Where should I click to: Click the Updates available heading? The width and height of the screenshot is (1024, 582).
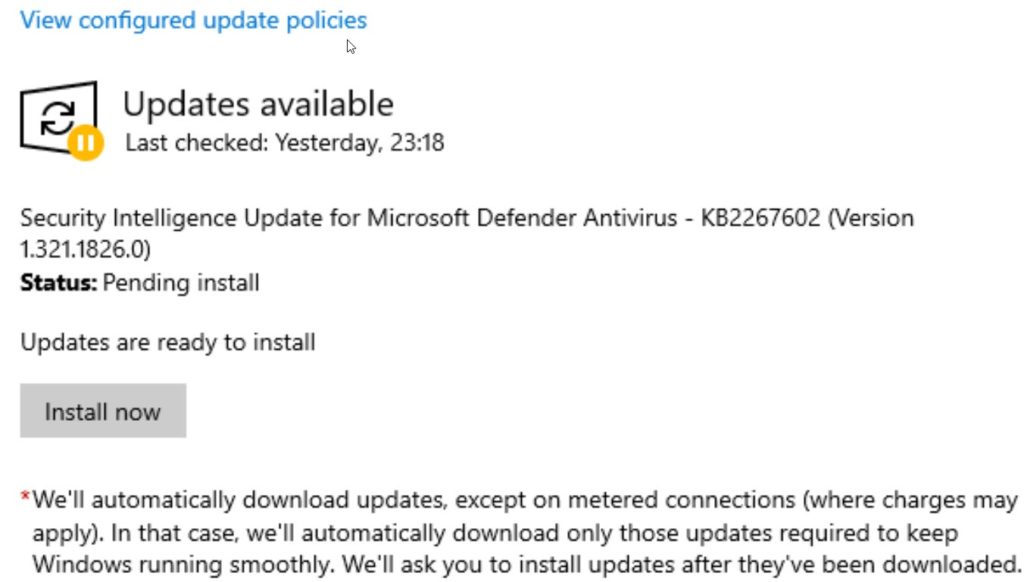(258, 102)
